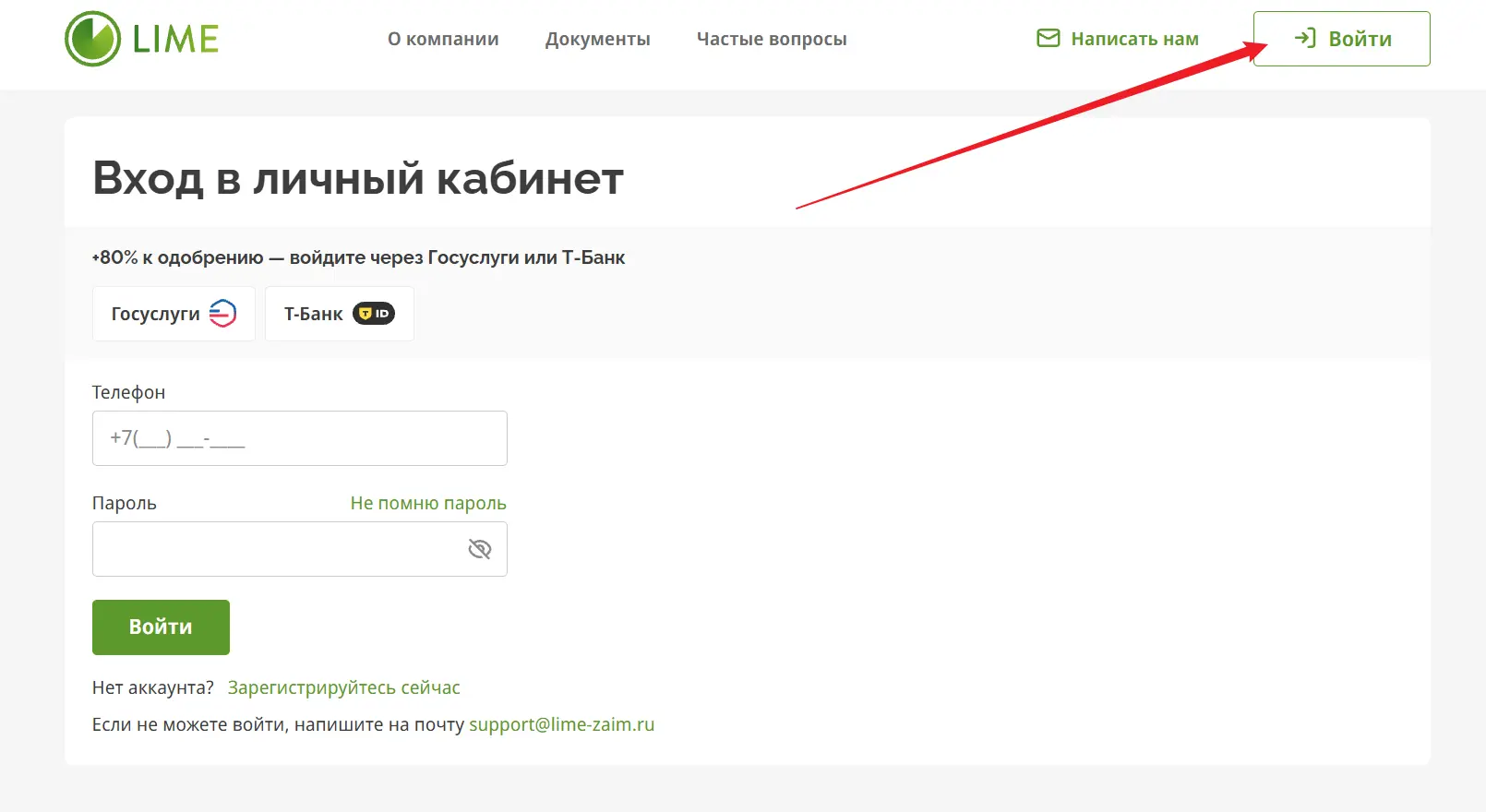This screenshot has height=812, width=1486.
Task: Click the Пароль field label
Action: [125, 503]
